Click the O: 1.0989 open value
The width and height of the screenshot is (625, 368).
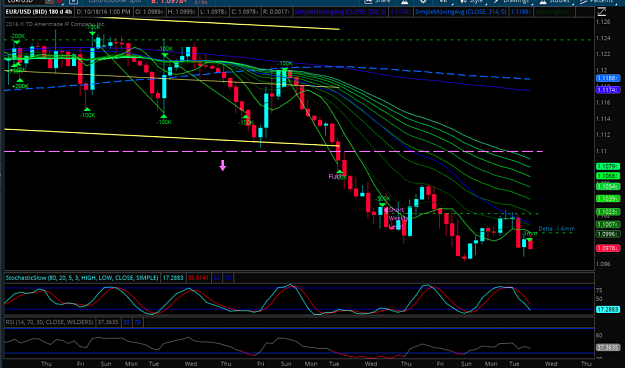[x=149, y=12]
